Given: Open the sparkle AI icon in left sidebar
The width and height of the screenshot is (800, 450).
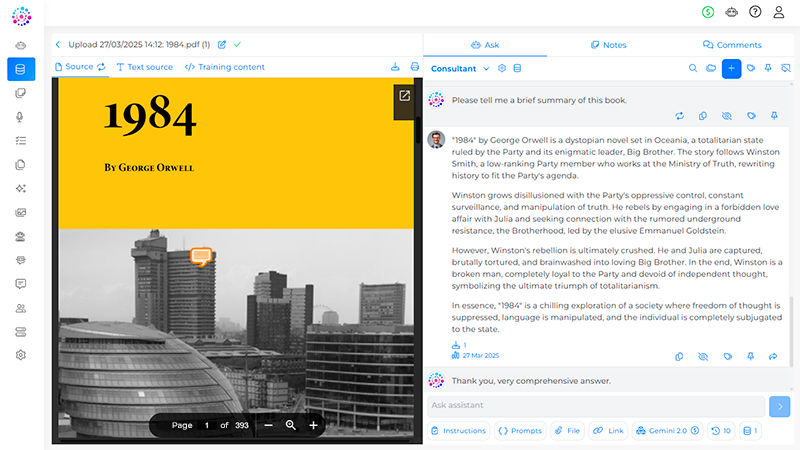Looking at the screenshot, I should click(20, 188).
